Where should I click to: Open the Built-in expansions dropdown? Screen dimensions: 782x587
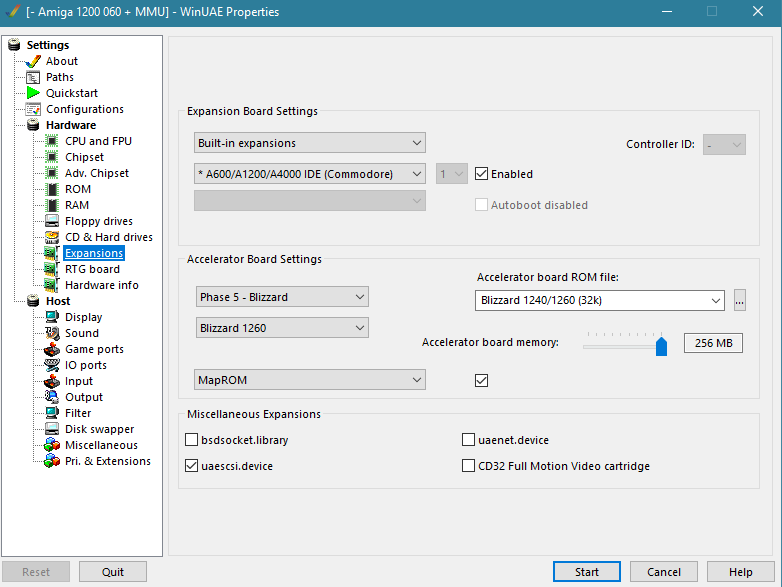[310, 143]
